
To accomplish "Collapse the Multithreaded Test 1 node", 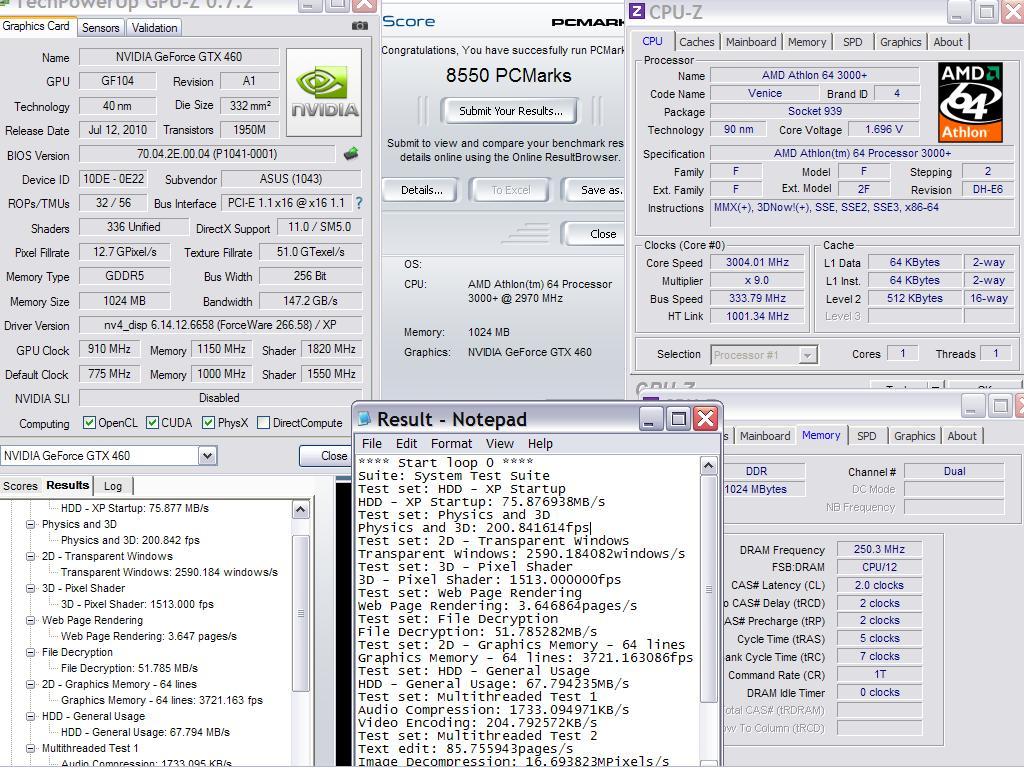I will point(31,748).
